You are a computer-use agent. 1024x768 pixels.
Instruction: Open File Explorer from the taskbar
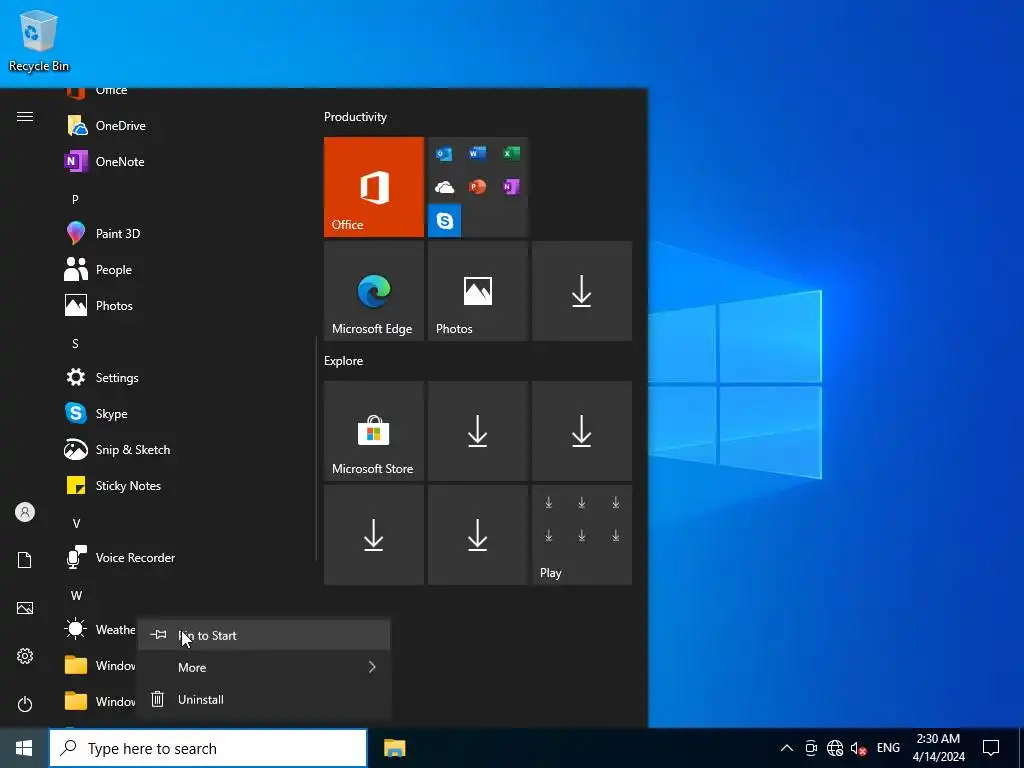tap(394, 748)
